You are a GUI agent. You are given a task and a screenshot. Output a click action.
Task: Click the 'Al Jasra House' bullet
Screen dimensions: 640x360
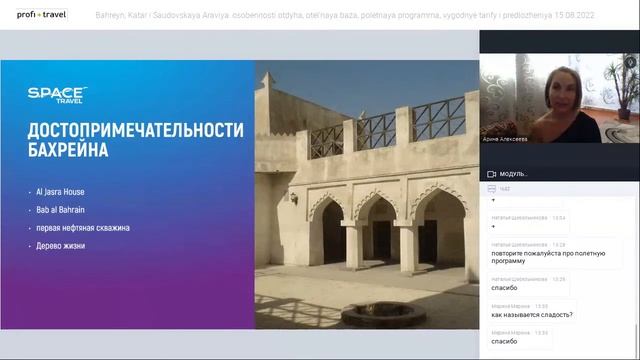coord(60,192)
